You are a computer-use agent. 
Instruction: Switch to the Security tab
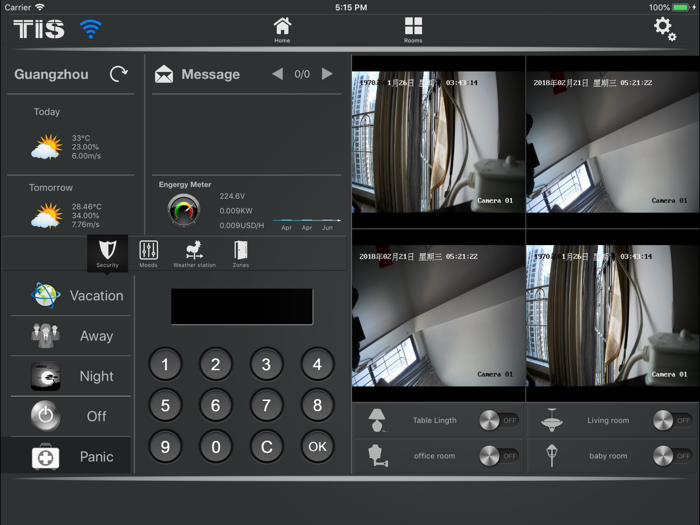click(x=107, y=253)
